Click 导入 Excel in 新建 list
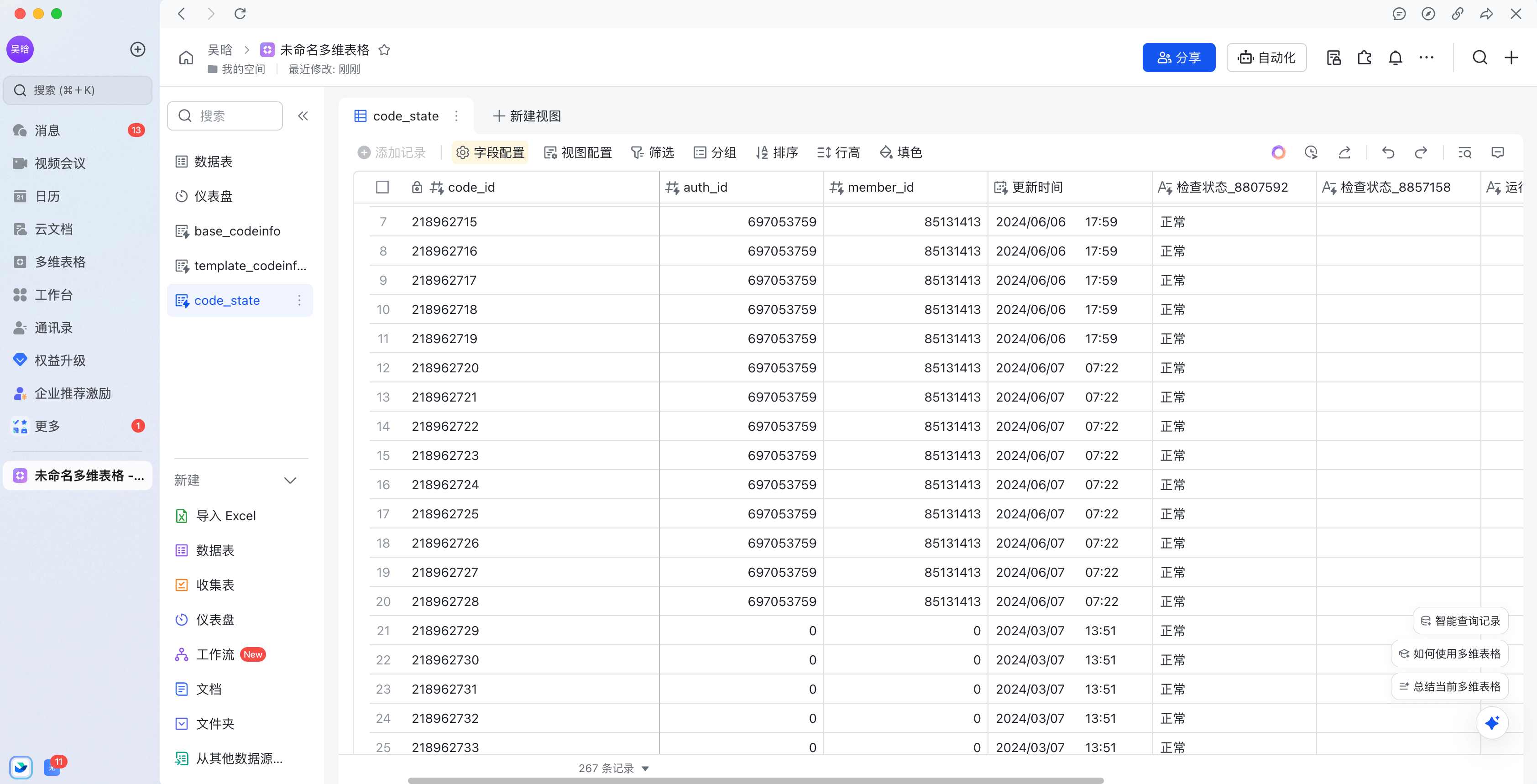This screenshot has width=1537, height=784. point(240,516)
